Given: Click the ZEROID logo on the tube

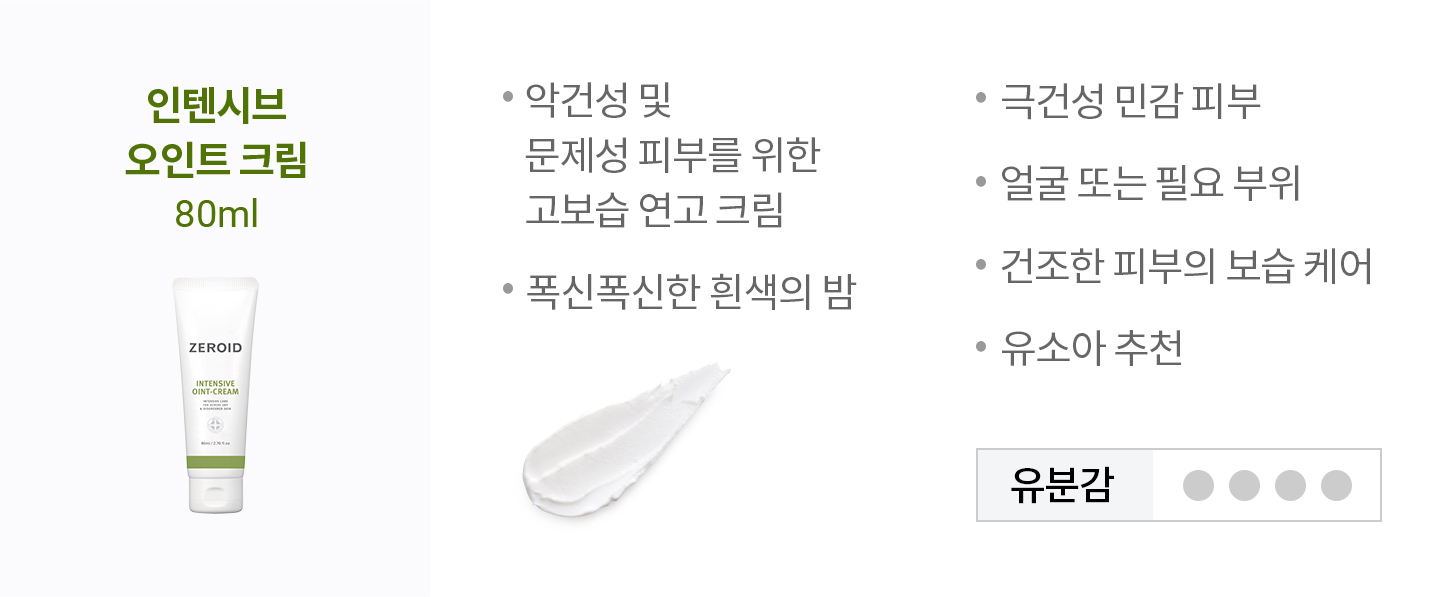Looking at the screenshot, I should tap(215, 348).
